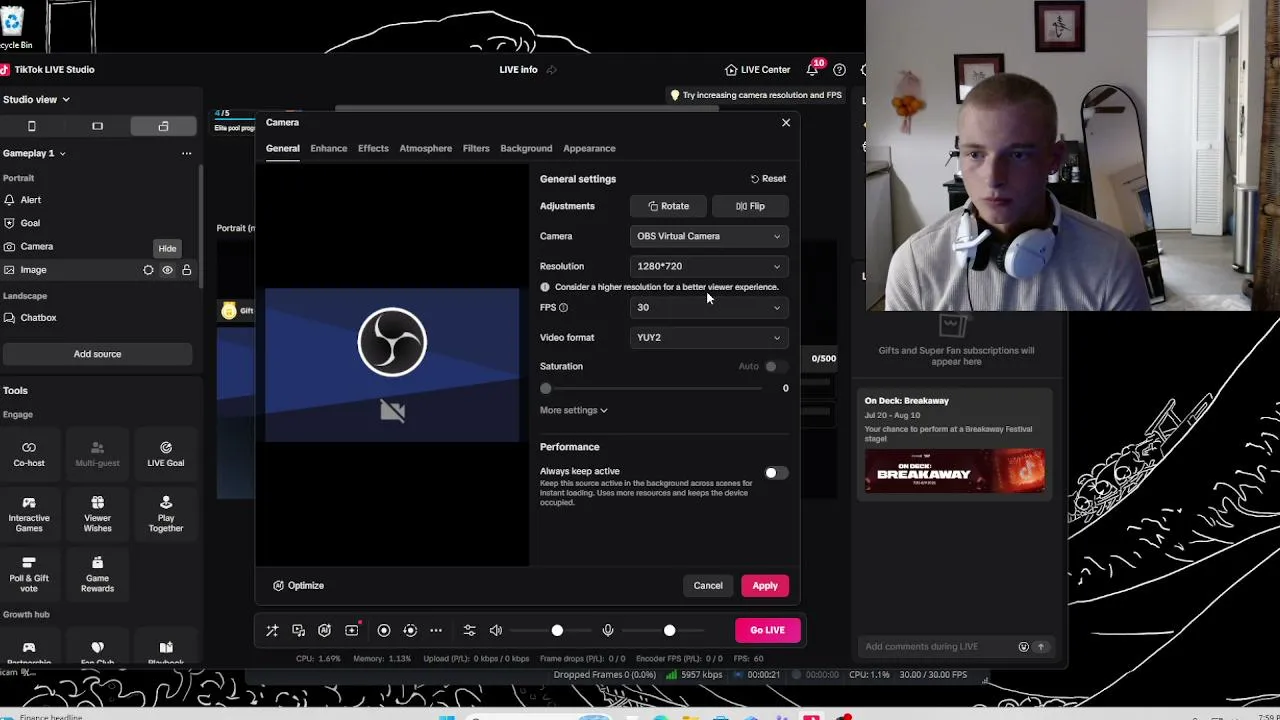Close the Camera dialog

(x=786, y=123)
